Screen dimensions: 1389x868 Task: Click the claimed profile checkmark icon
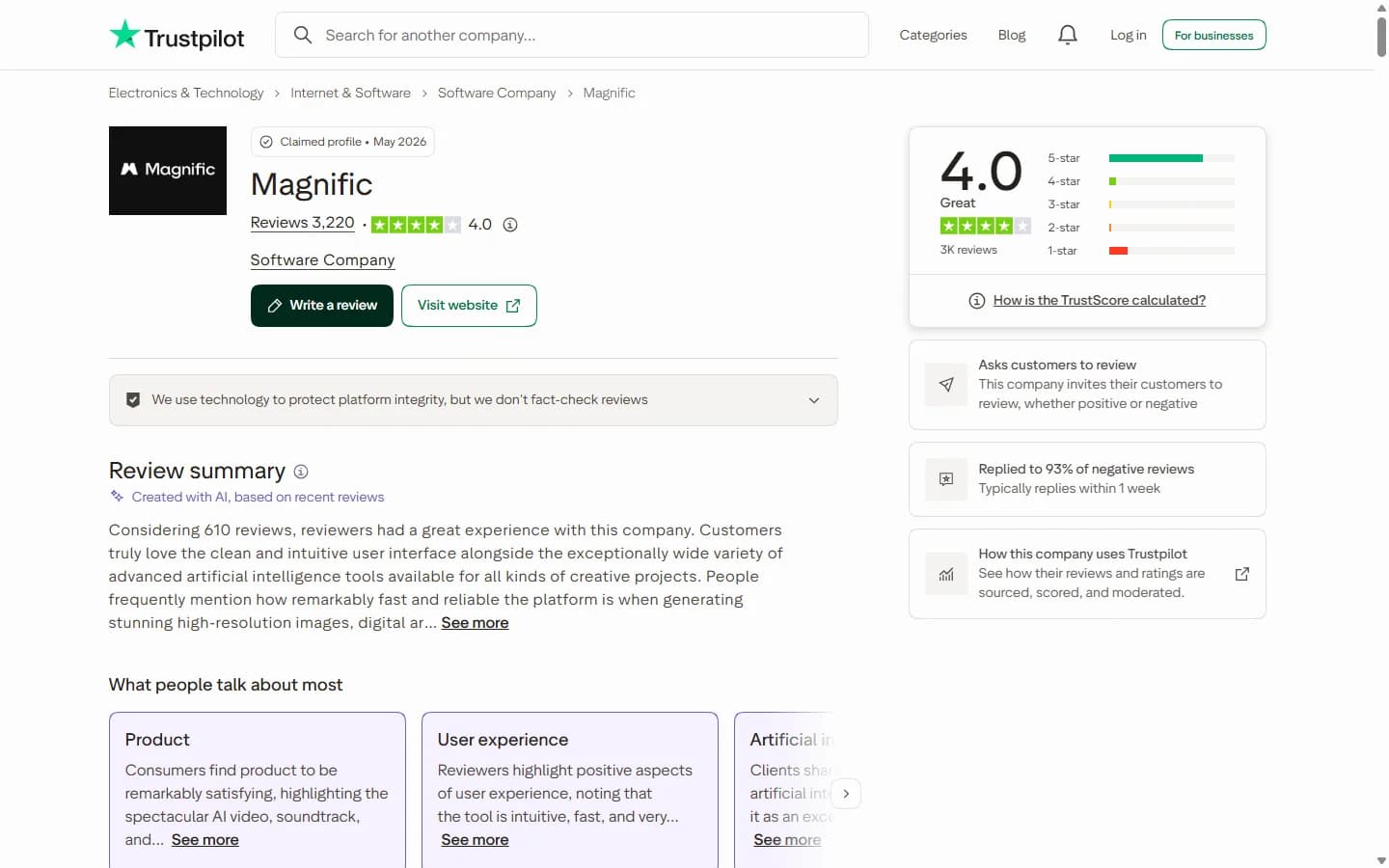pos(266,142)
